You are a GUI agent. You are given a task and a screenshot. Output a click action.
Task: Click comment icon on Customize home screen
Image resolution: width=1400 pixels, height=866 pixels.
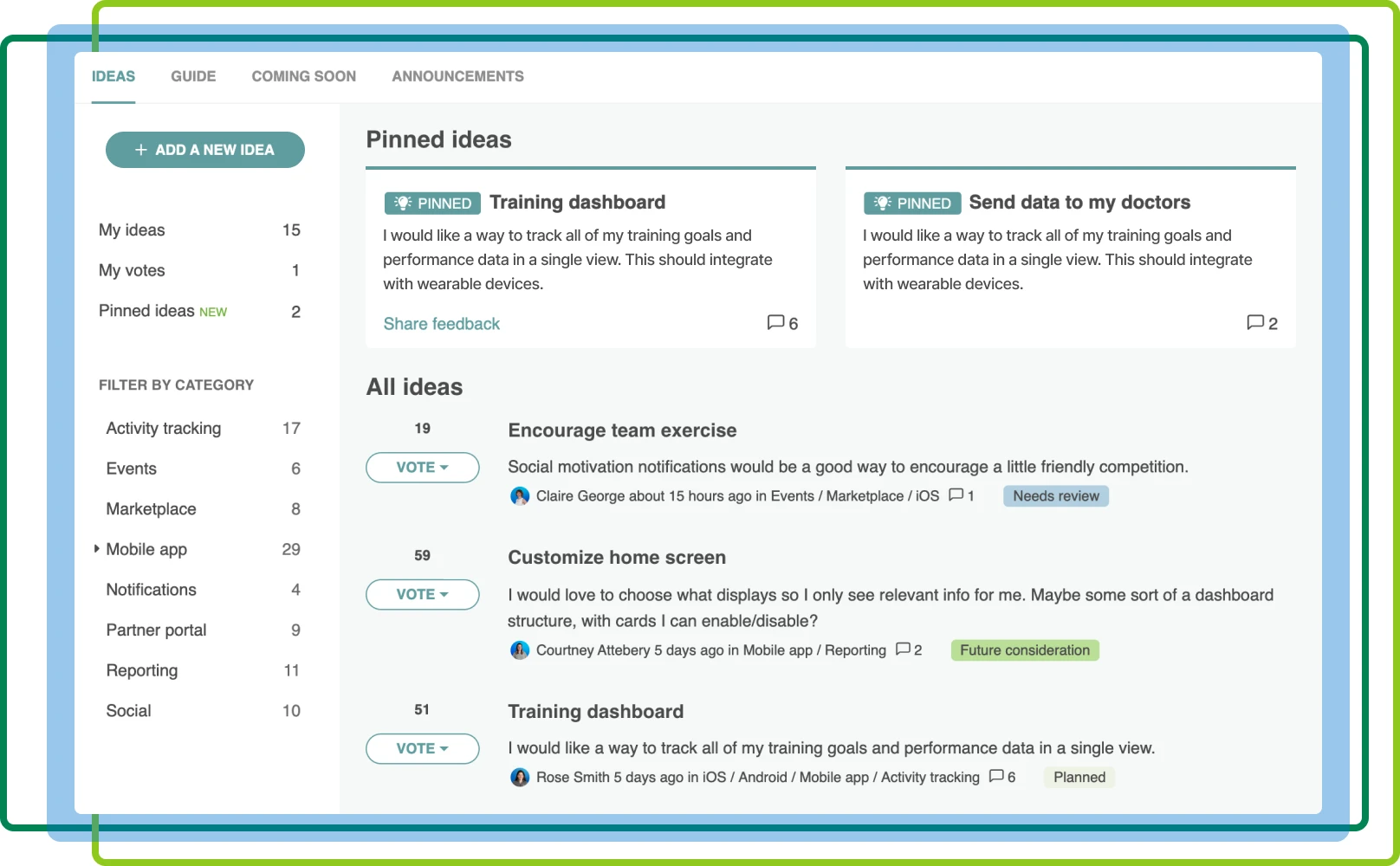tap(904, 649)
